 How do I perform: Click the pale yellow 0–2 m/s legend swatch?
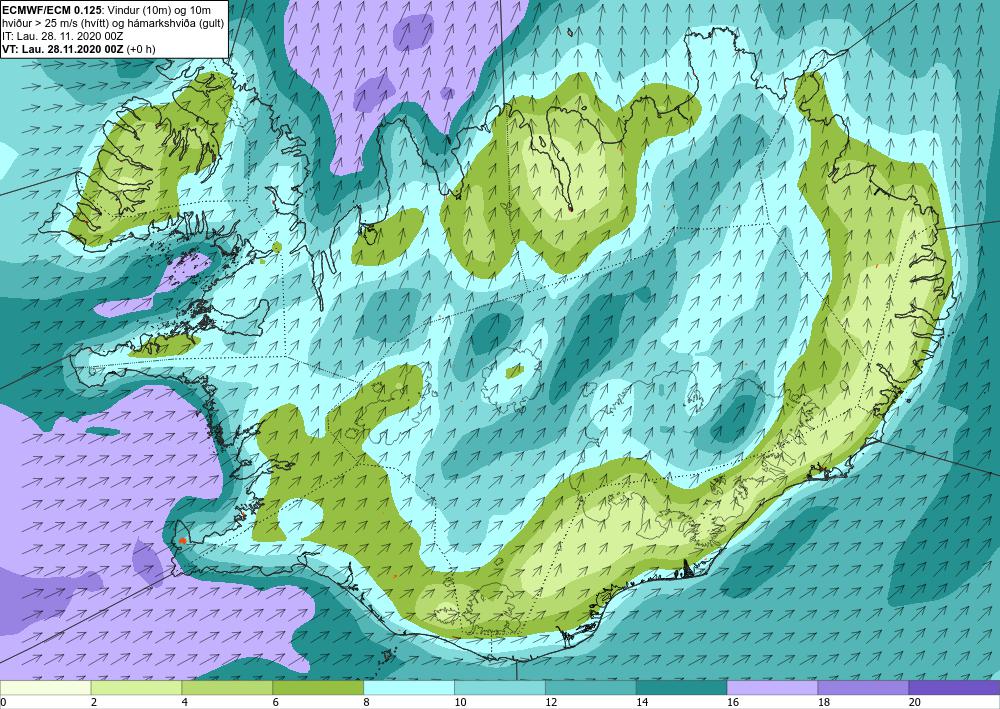coord(45,688)
